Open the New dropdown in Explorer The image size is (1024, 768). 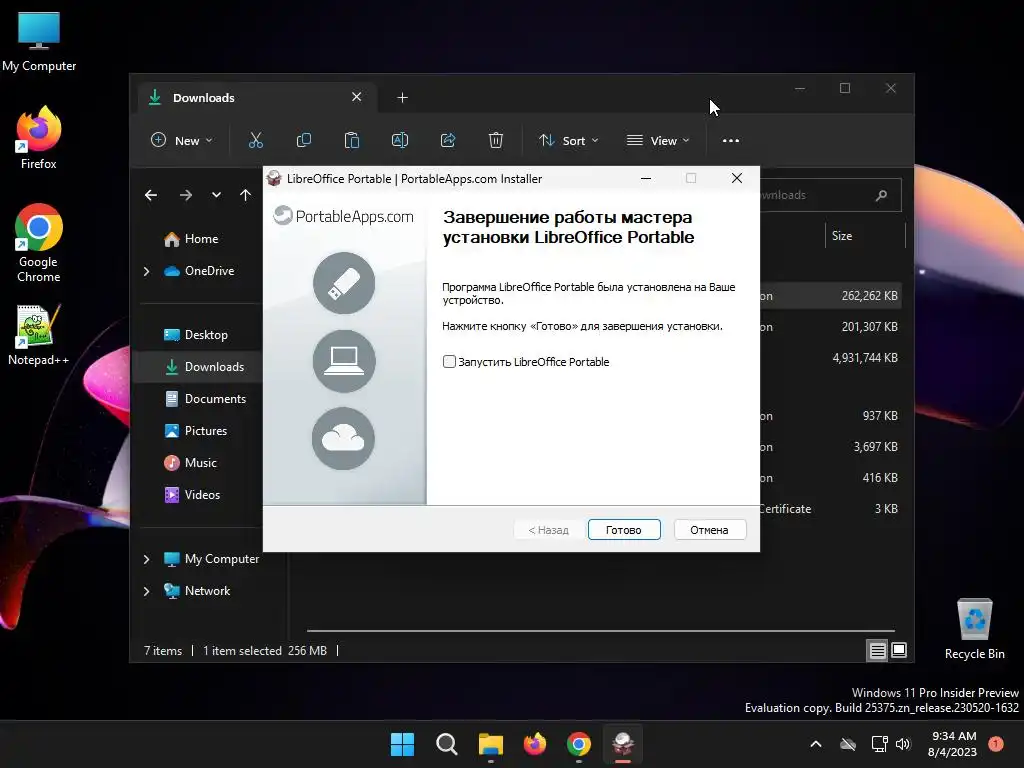pyautogui.click(x=182, y=140)
